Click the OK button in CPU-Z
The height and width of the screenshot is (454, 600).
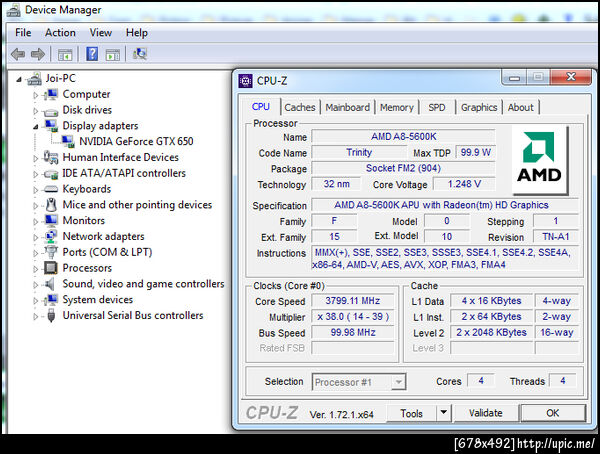(553, 413)
